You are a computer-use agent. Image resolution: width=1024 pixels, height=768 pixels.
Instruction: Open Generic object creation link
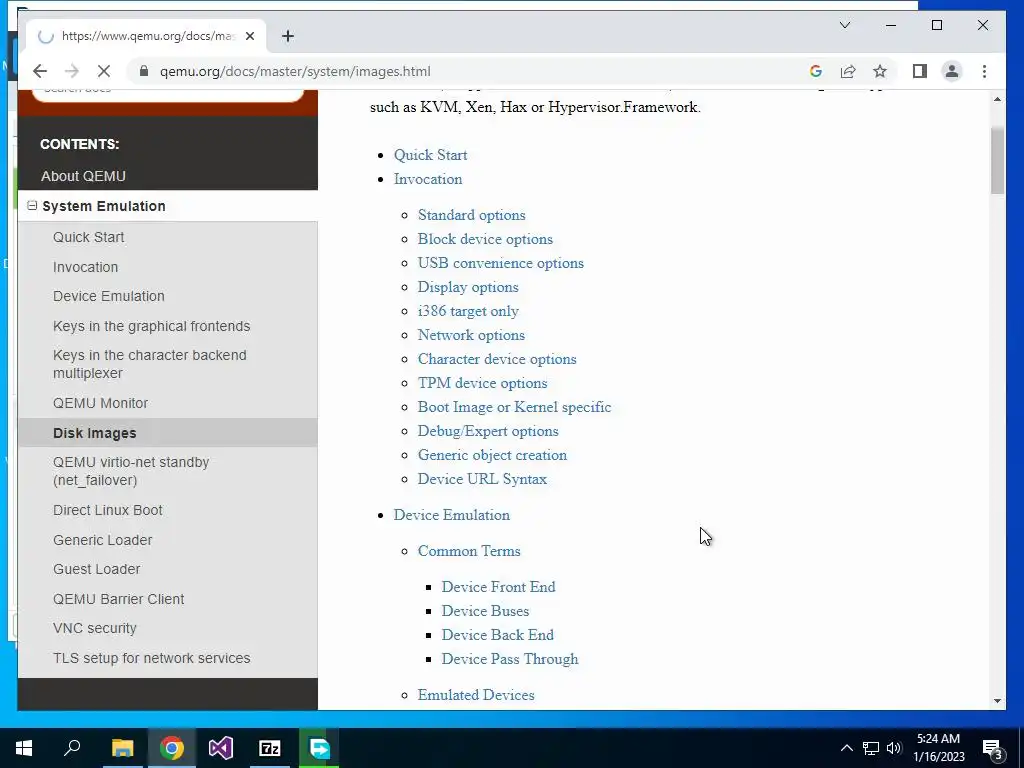point(492,455)
